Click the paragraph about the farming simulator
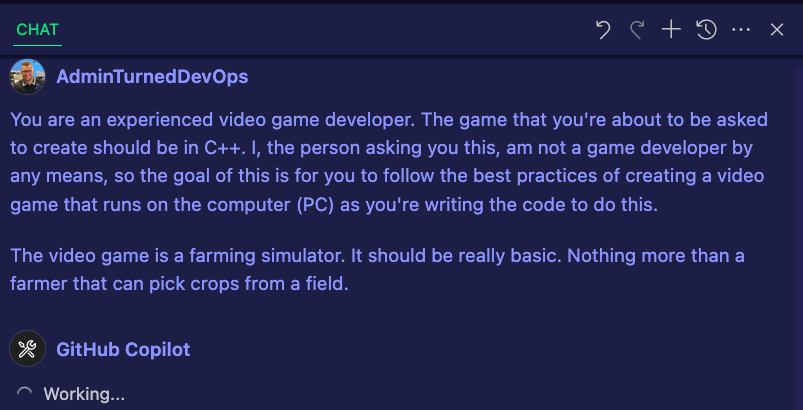The width and height of the screenshot is (803, 410). point(377,269)
